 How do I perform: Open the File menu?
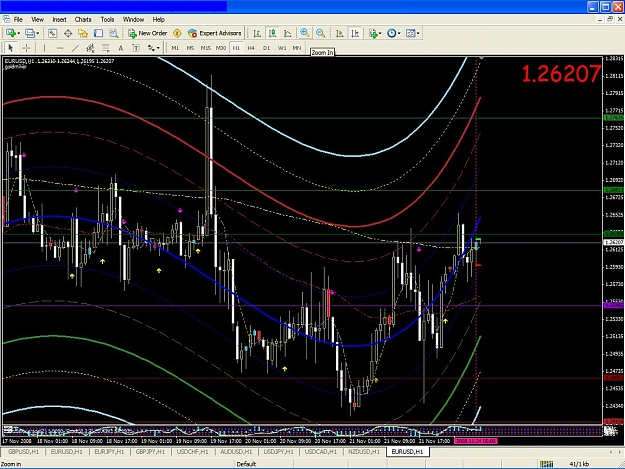pyautogui.click(x=18, y=20)
